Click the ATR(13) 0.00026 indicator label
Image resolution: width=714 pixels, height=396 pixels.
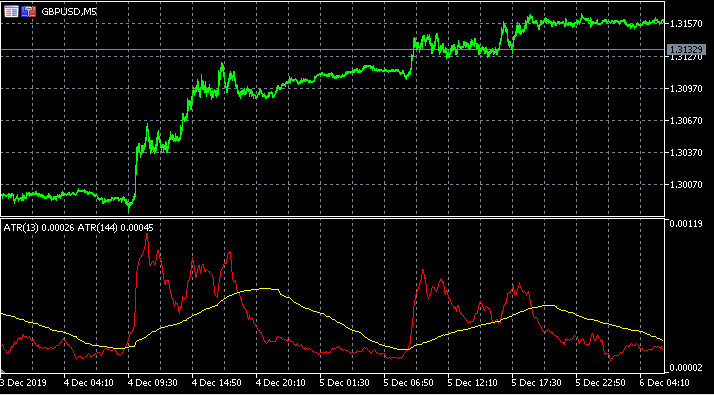(x=39, y=228)
